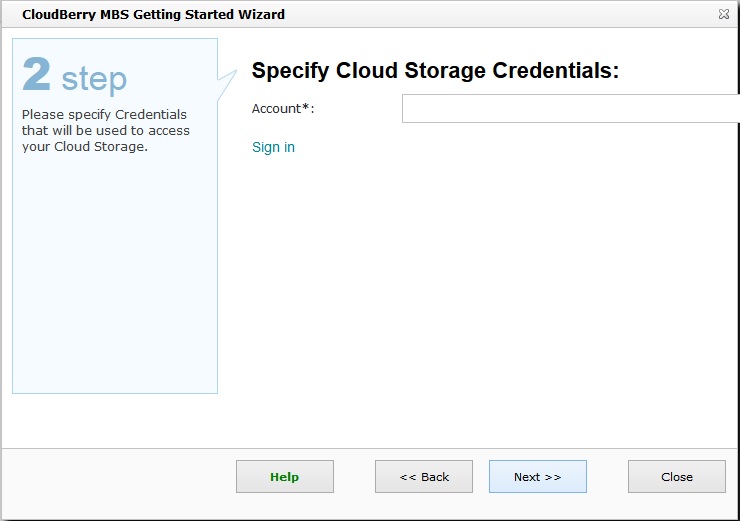The width and height of the screenshot is (740, 521).
Task: Focus the Account text field
Action: pyautogui.click(x=570, y=108)
